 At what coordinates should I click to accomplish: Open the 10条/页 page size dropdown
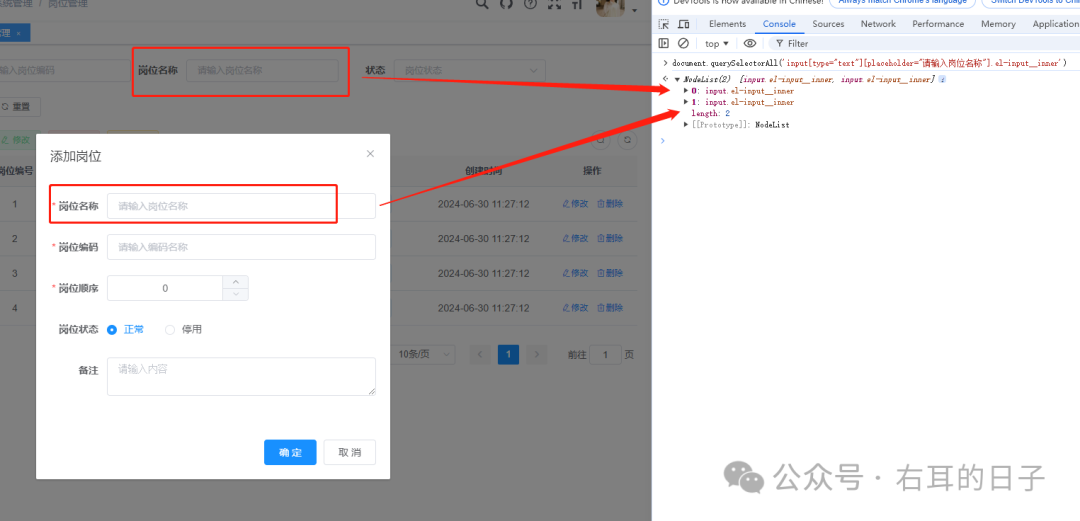tap(423, 355)
